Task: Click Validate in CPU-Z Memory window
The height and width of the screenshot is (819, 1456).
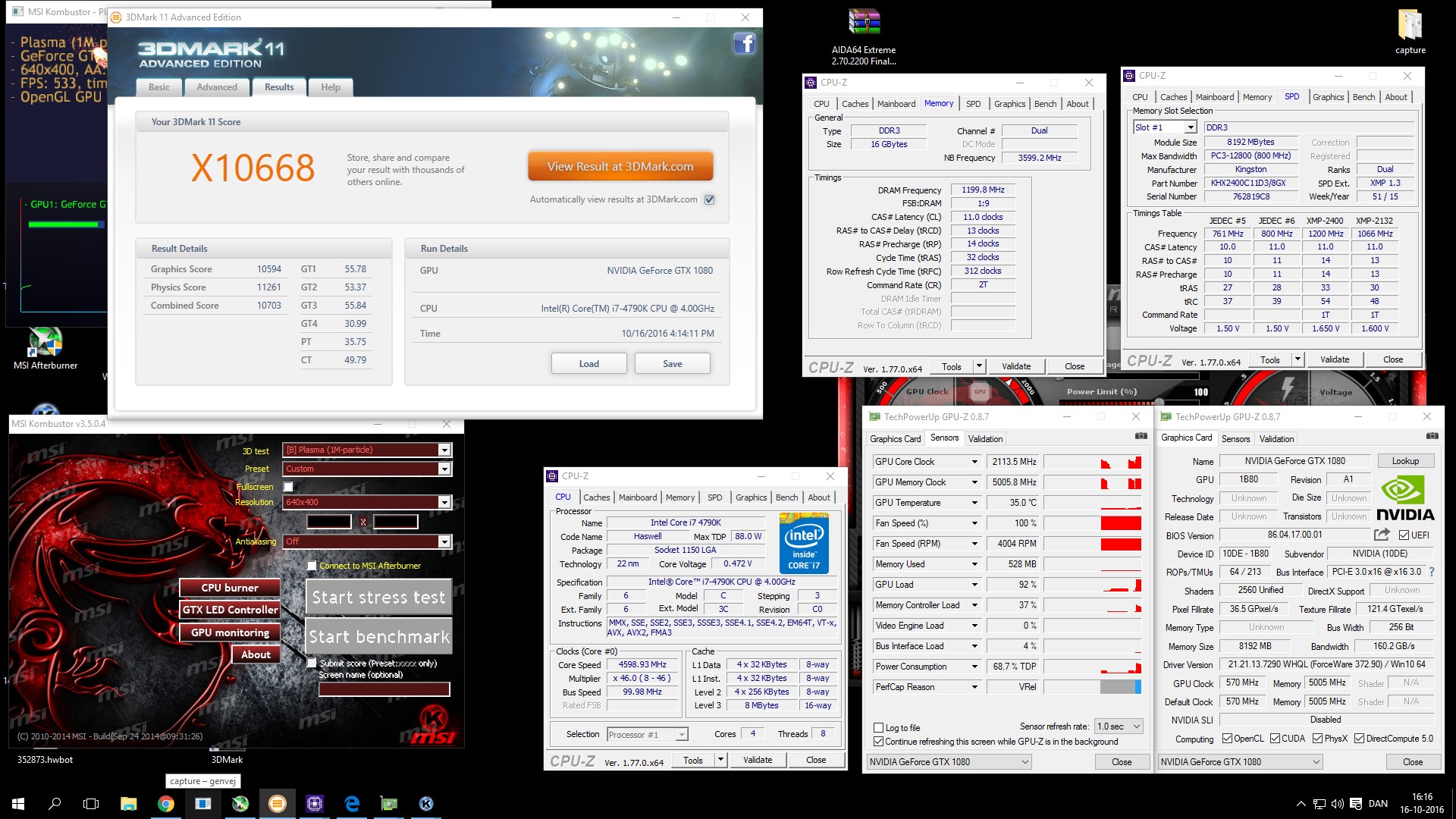Action: coord(1016,366)
